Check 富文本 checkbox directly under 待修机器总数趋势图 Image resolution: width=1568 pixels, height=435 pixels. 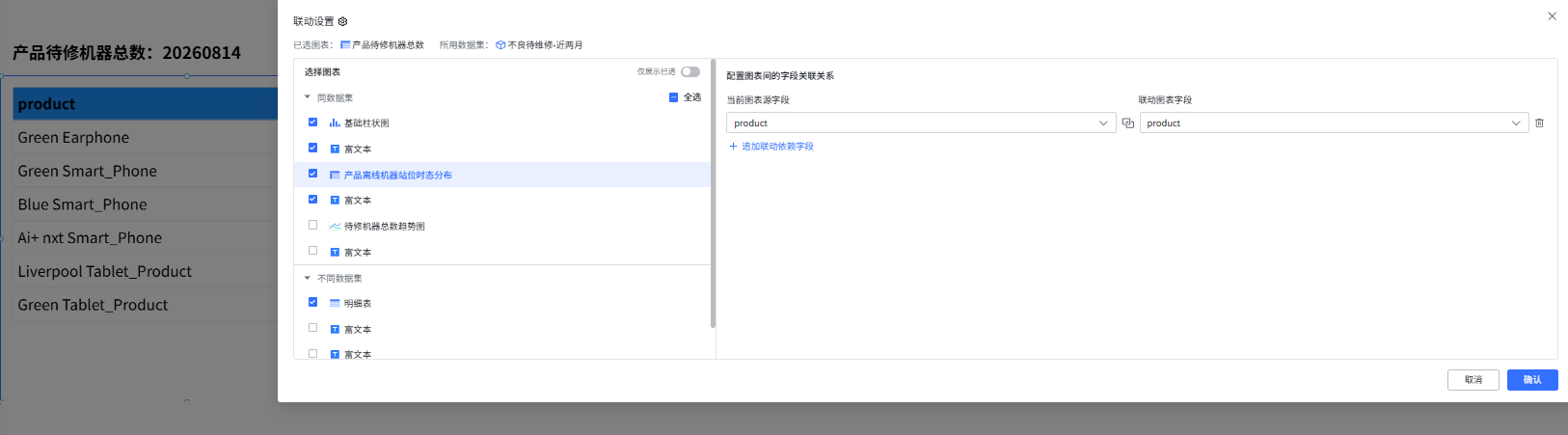312,251
